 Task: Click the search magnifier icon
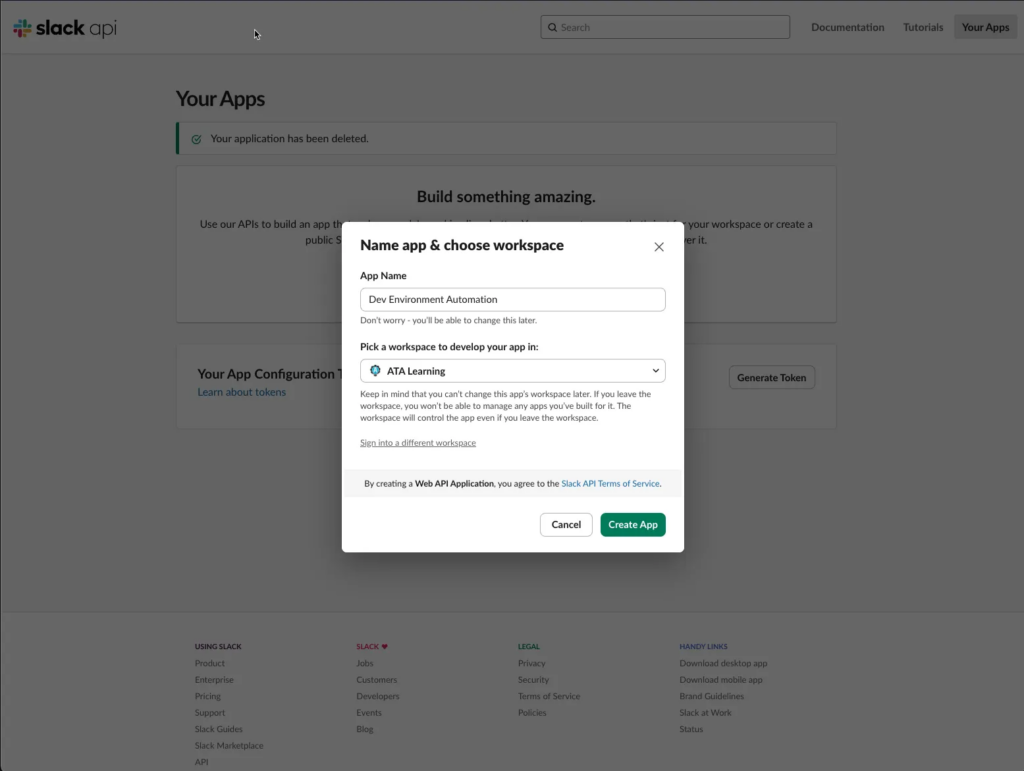pos(552,27)
